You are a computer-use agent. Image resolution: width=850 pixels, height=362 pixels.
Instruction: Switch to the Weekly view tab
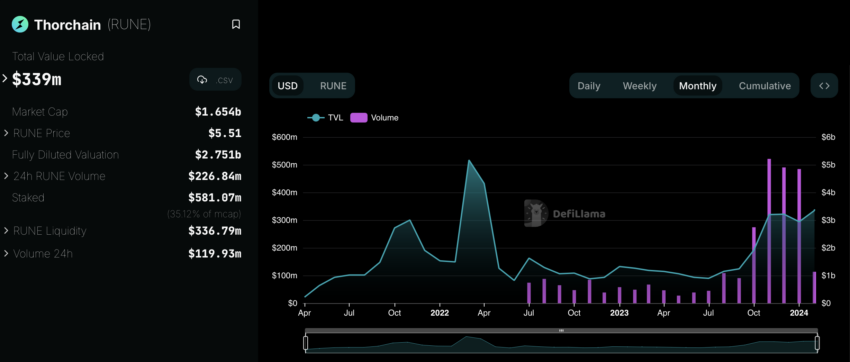coord(640,86)
